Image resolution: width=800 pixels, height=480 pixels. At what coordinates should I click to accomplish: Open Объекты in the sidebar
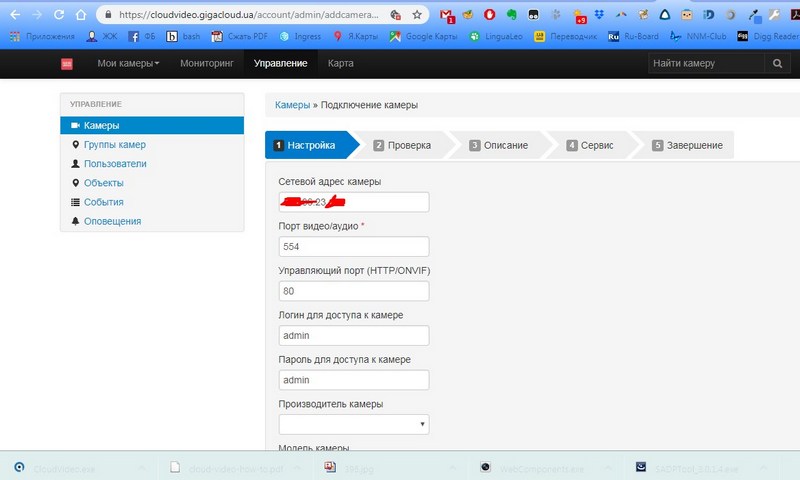coord(104,183)
